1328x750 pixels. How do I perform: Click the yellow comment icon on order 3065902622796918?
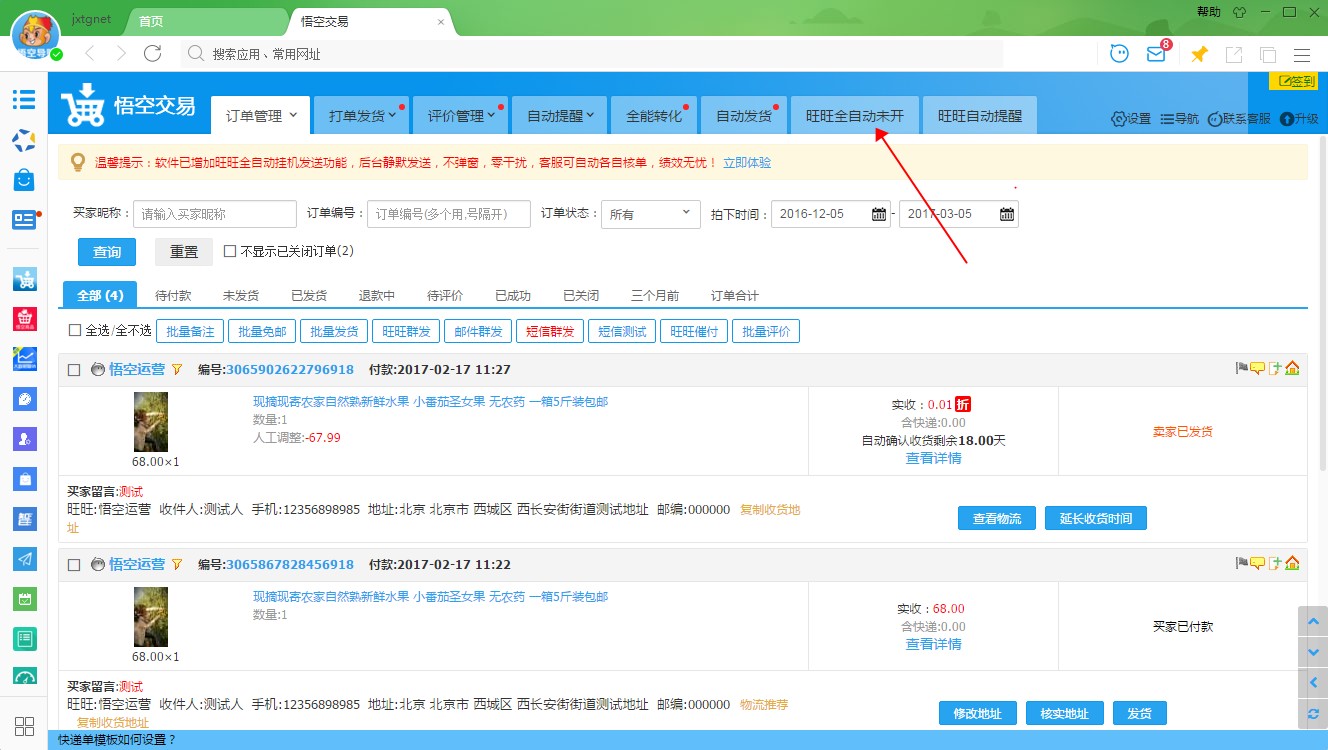tap(1258, 369)
